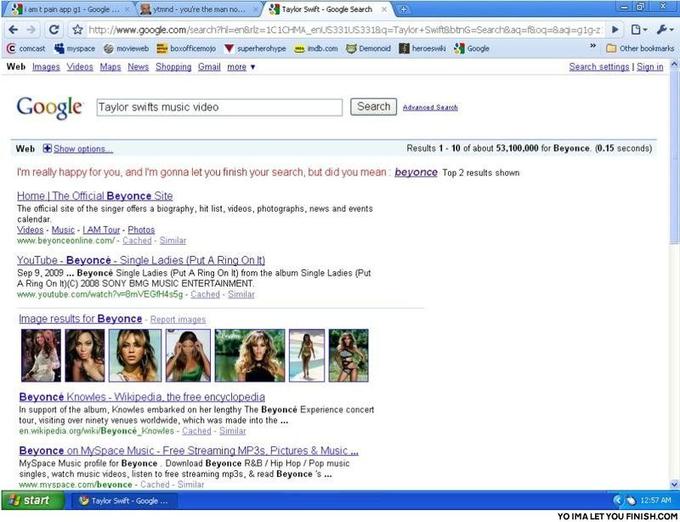Switch to the ytmnd tab

pyautogui.click(x=199, y=9)
